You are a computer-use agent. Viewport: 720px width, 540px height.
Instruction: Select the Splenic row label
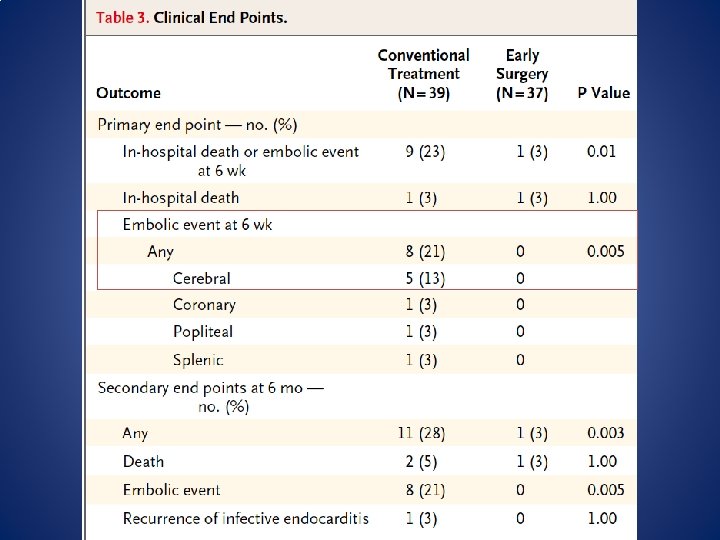[x=198, y=360]
